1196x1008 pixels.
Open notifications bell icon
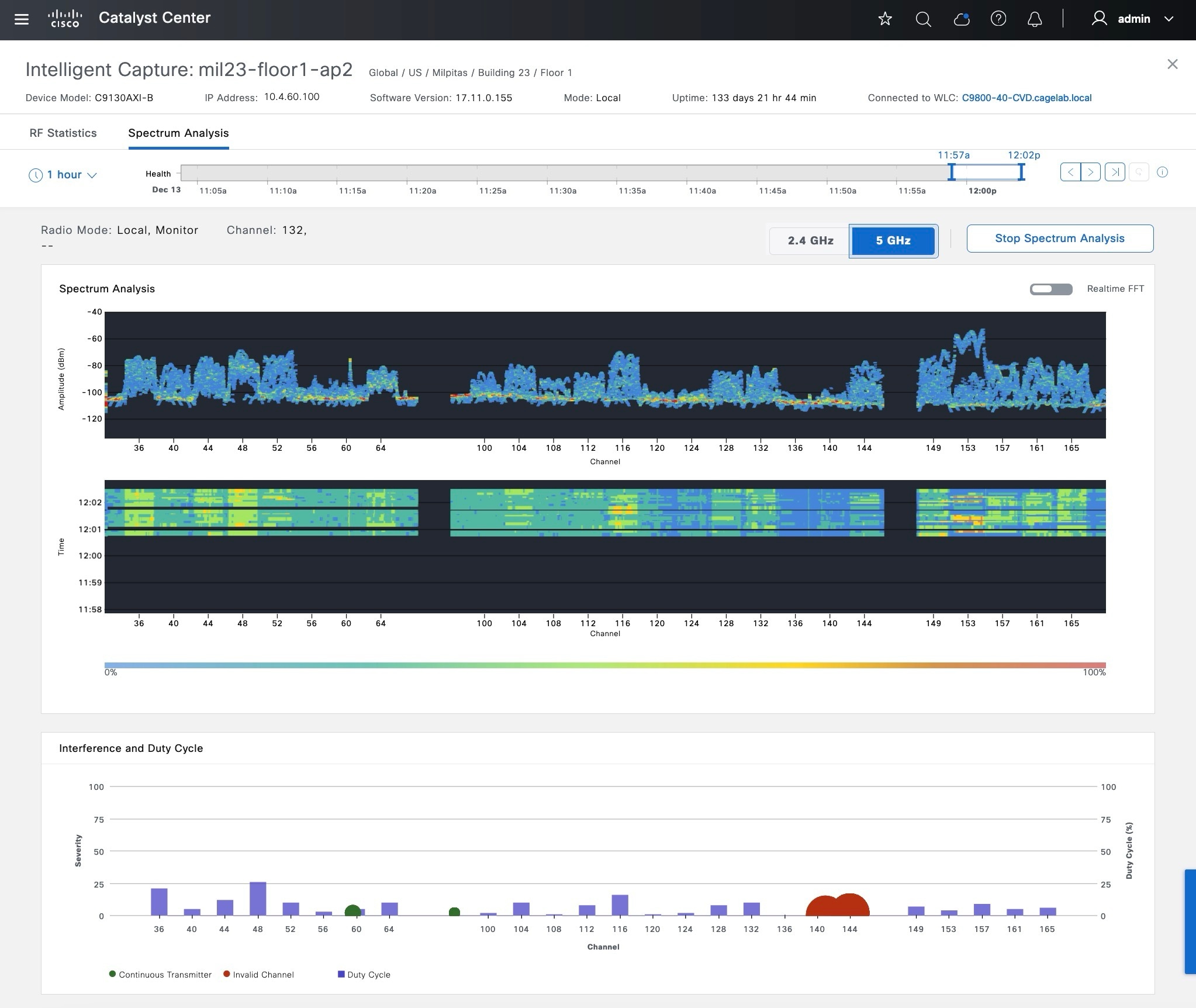click(x=1035, y=19)
